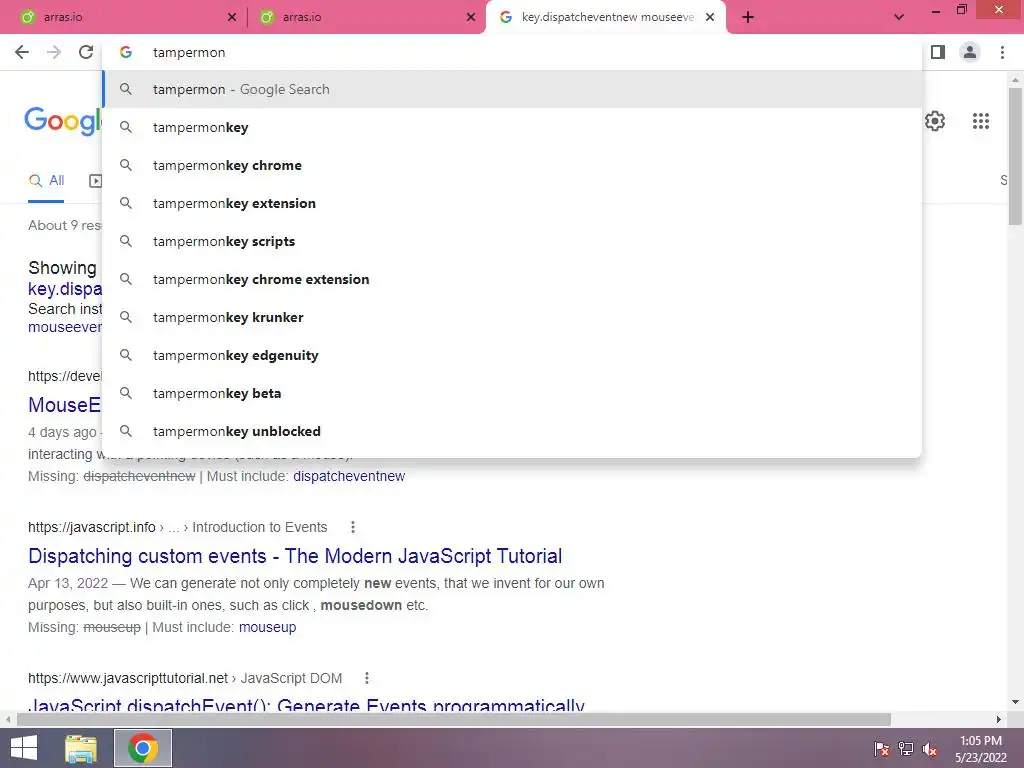Screen dimensions: 1024x768
Task: Open the tab search chevron
Action: 899,17
